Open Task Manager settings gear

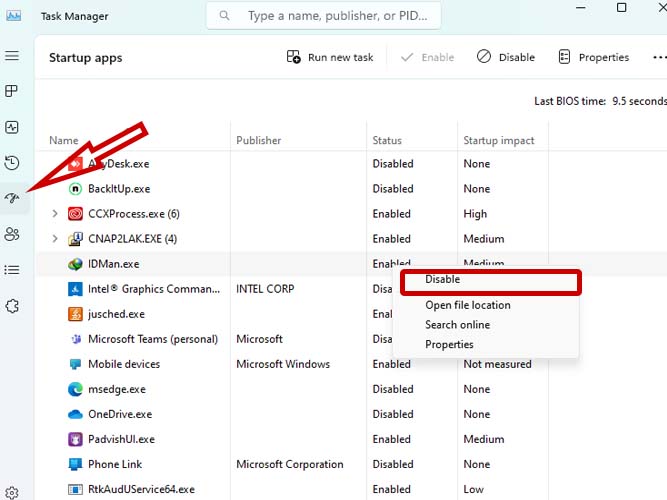pos(12,492)
